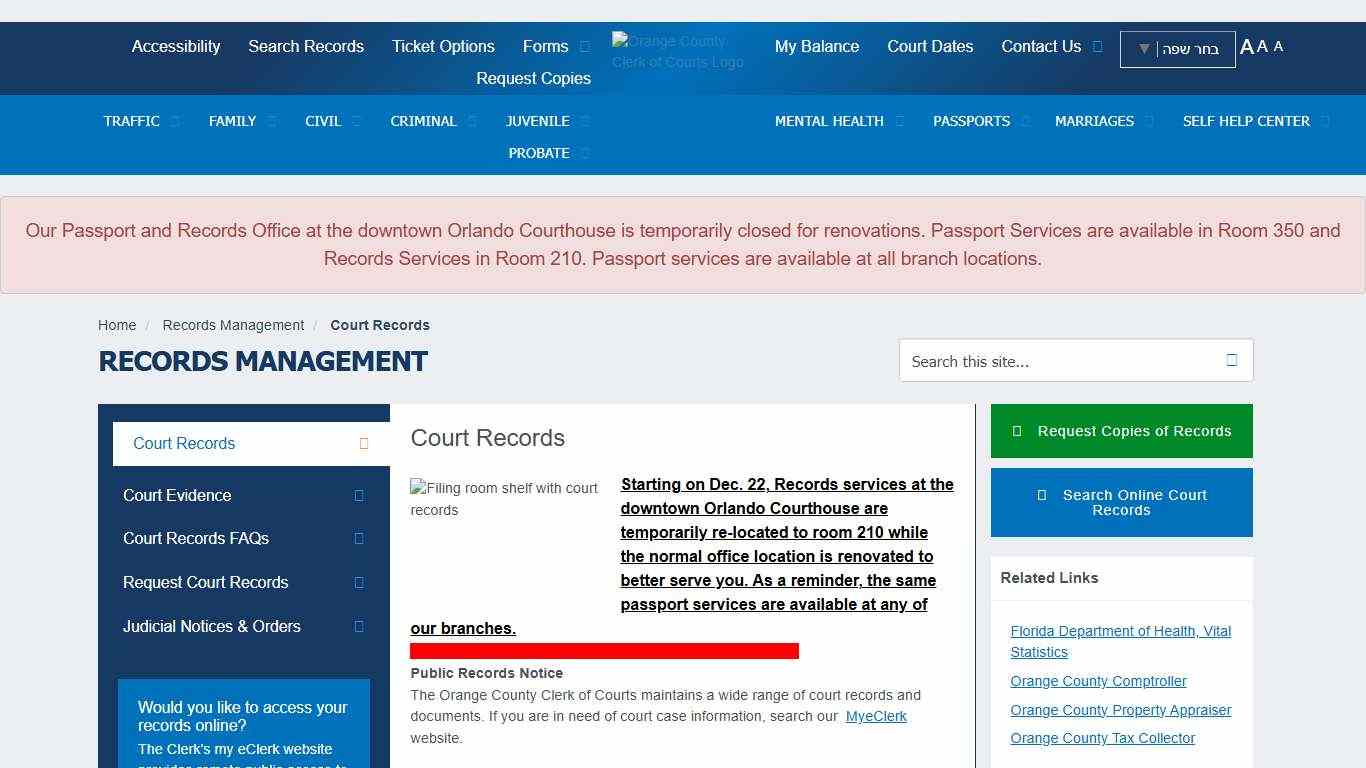1366x768 pixels.
Task: Click the Orange County Clerk logo
Action: click(x=678, y=51)
